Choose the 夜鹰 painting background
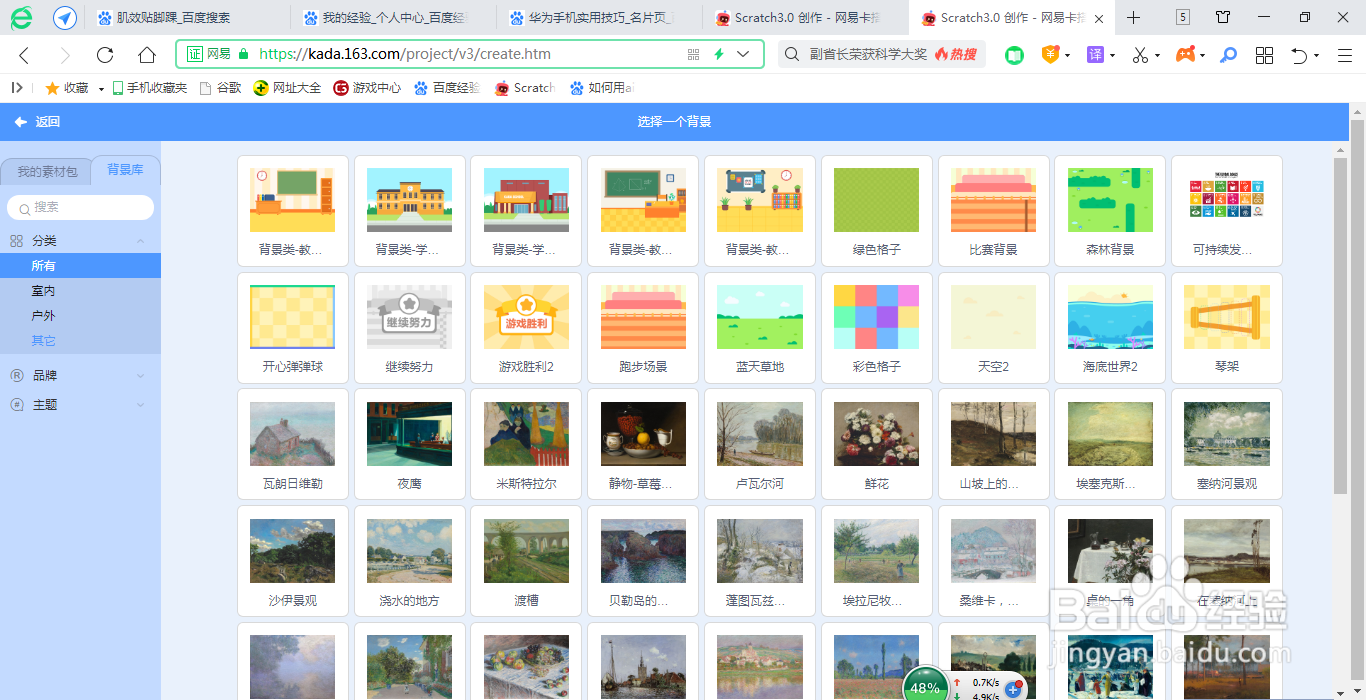Screen dimensions: 1366x700 410,445
